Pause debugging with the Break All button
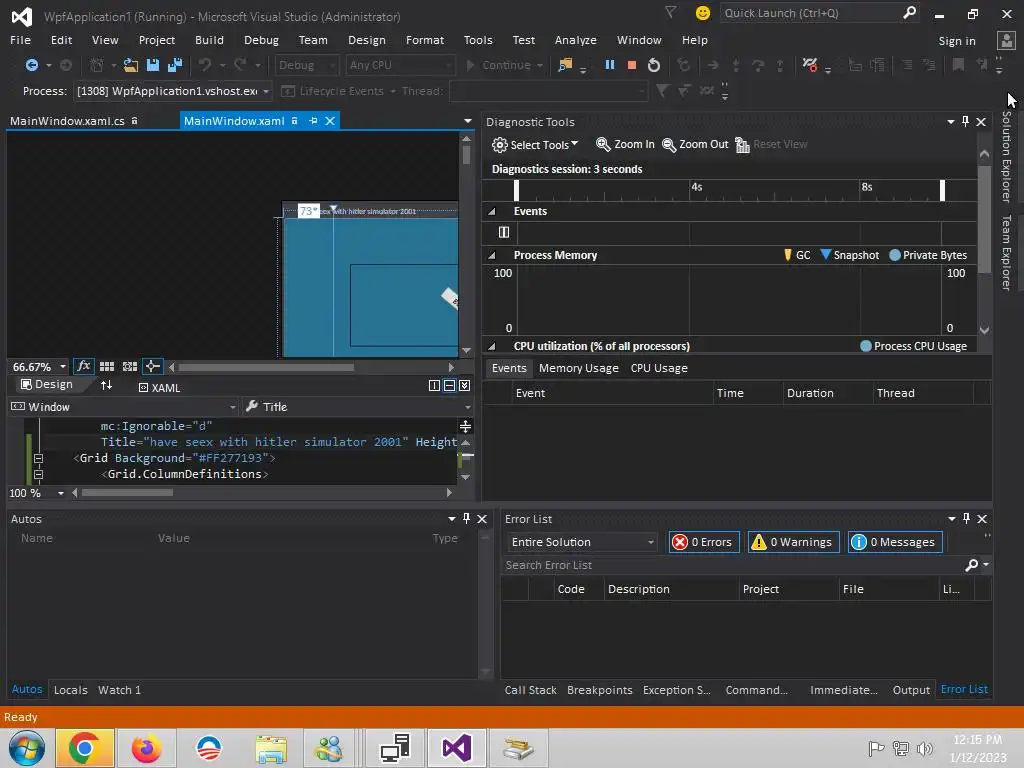This screenshot has width=1024, height=768. 609,65
